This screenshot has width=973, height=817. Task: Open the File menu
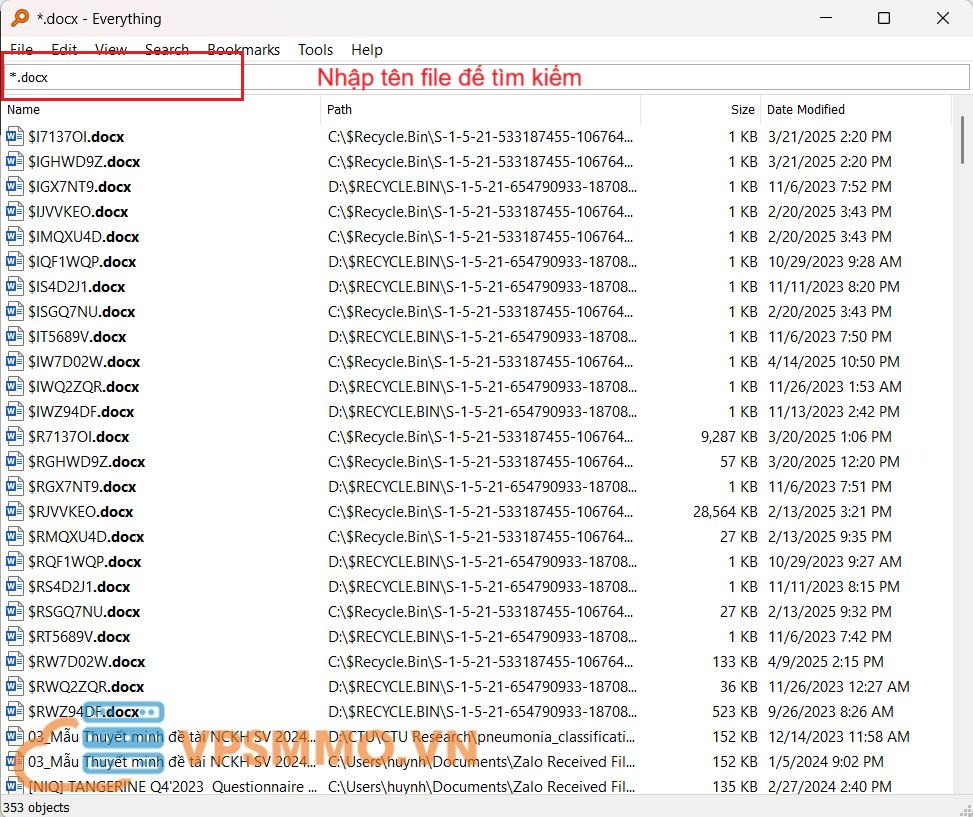[21, 49]
